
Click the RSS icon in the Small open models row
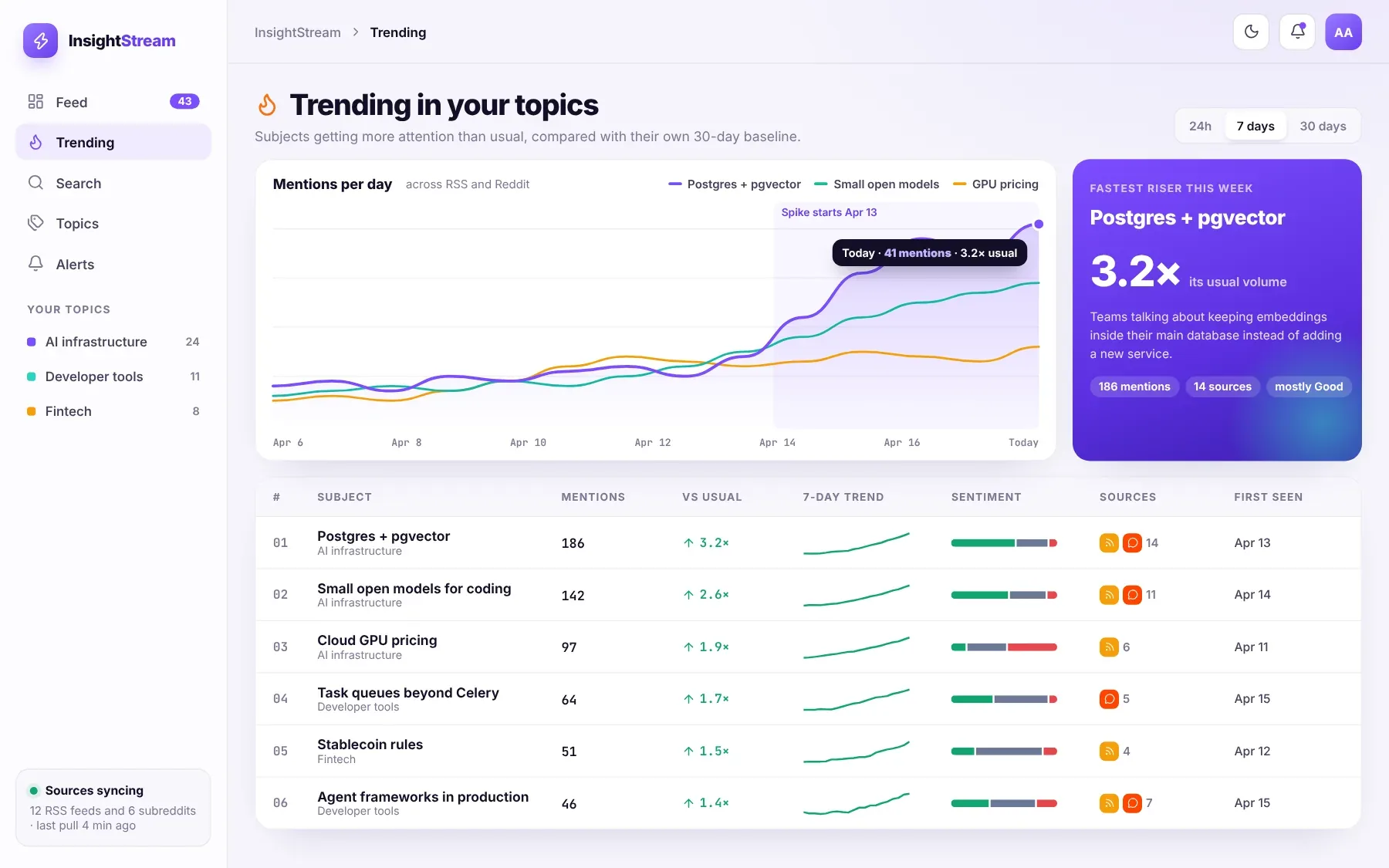(1109, 595)
